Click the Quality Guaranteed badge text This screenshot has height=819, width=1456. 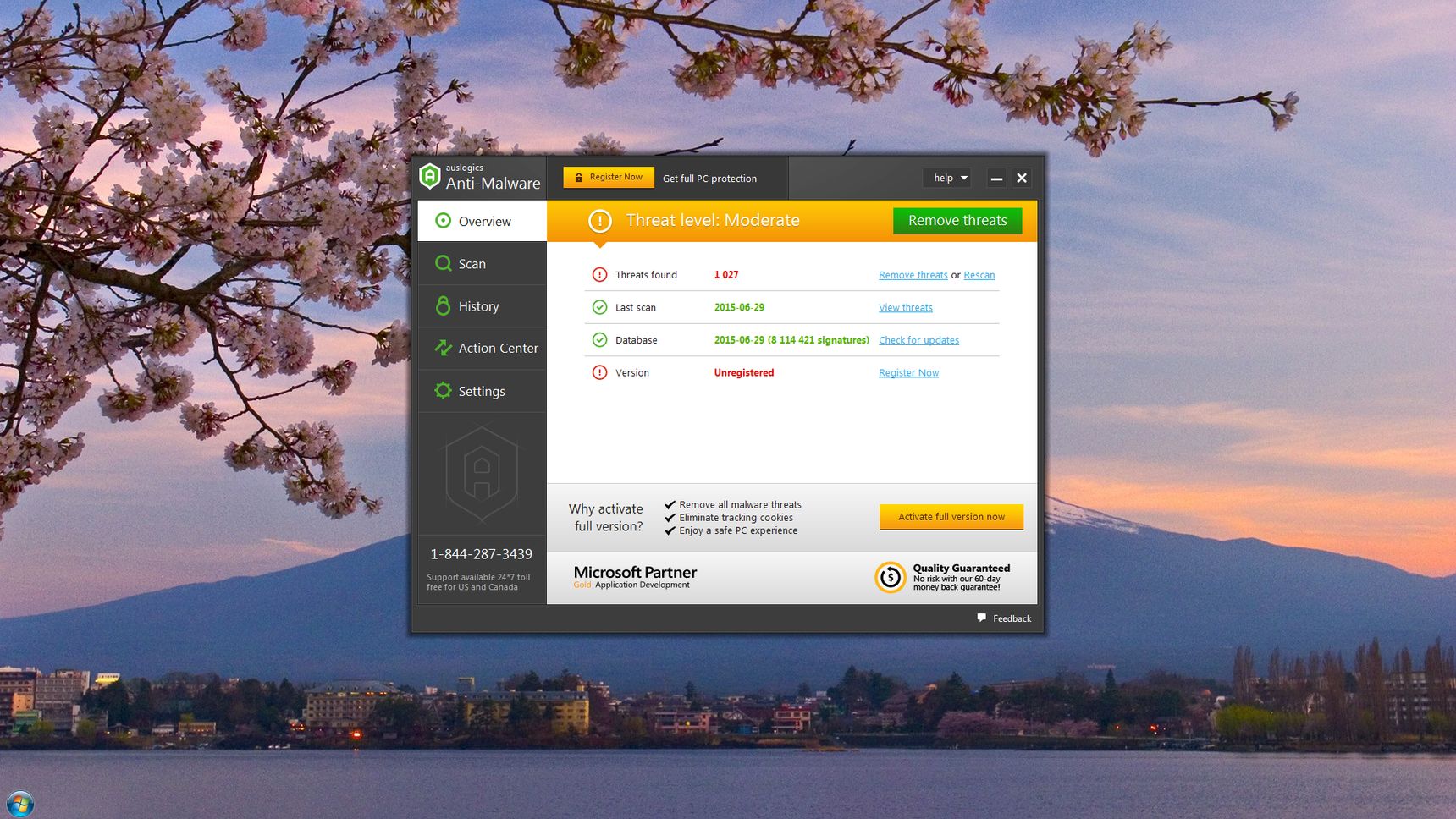(x=962, y=578)
